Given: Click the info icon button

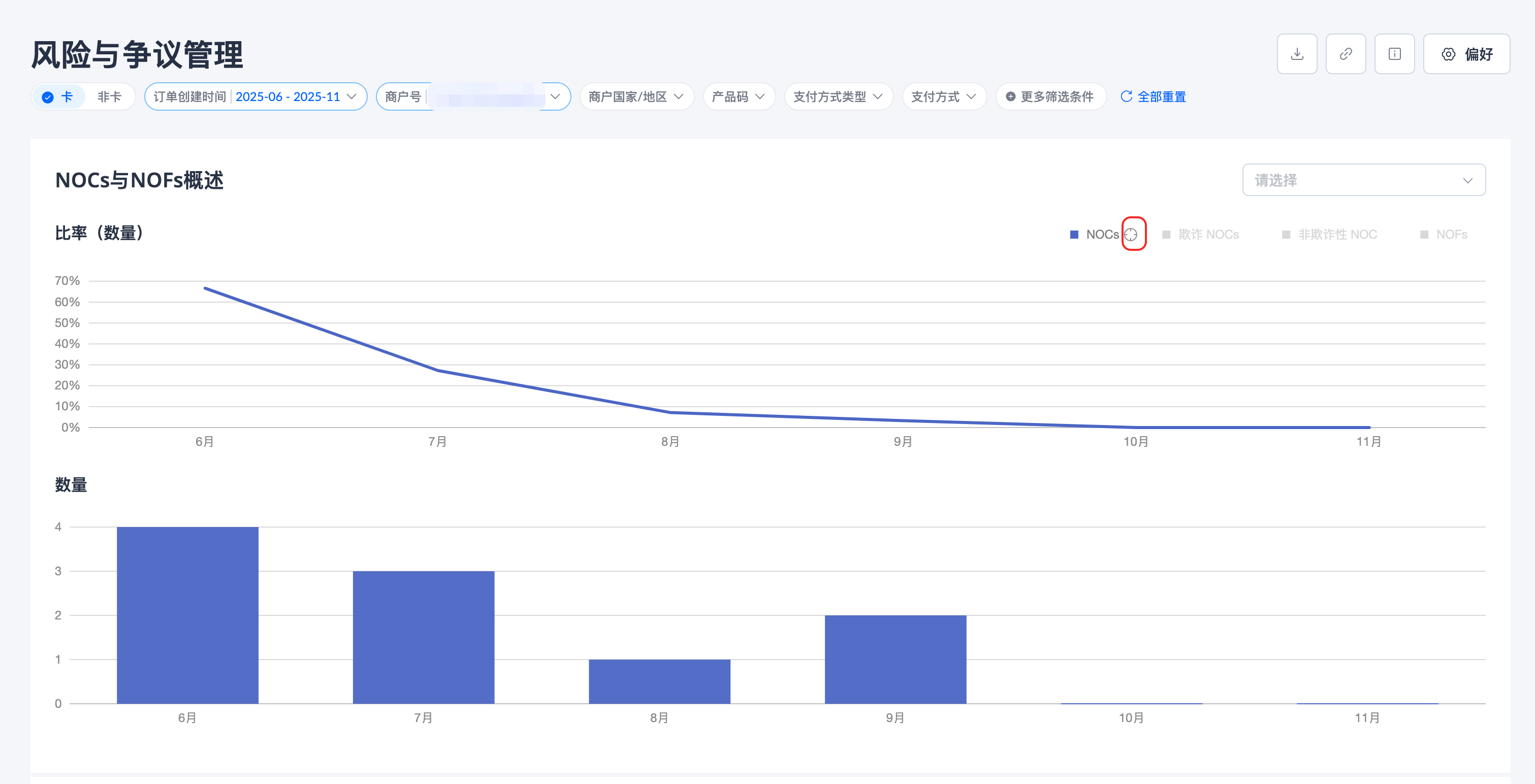Looking at the screenshot, I should pos(1394,54).
